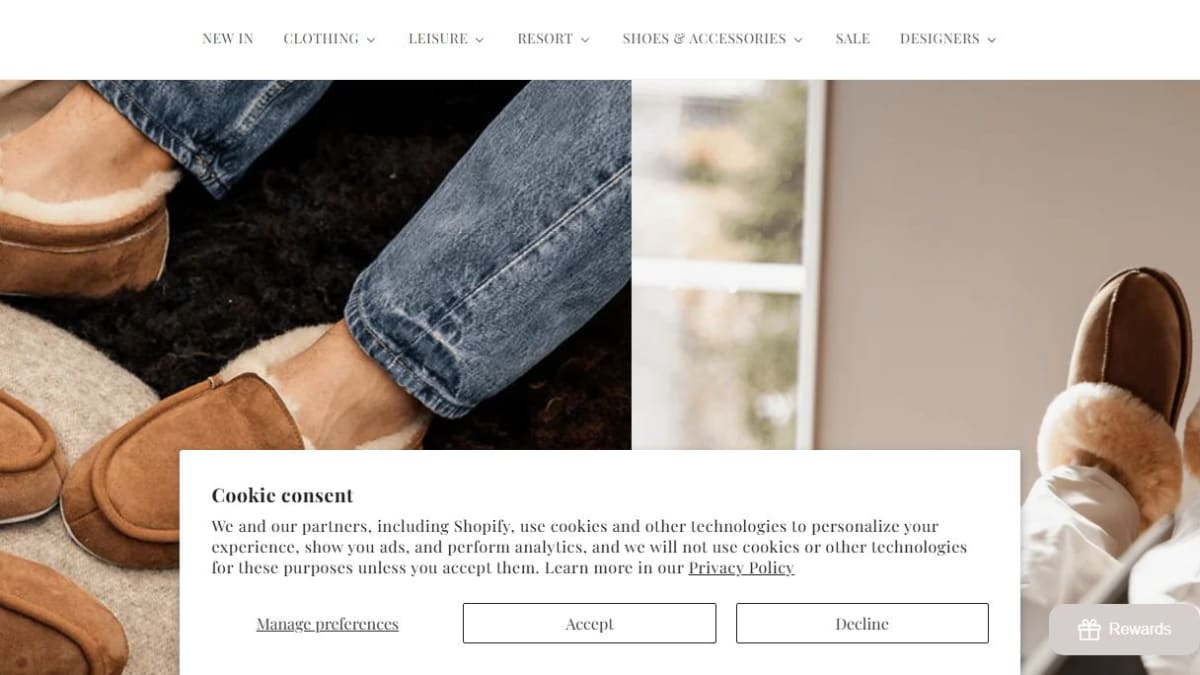This screenshot has height=675, width=1200.
Task: Click the denim jeans and slippers banner image
Action: click(315, 265)
